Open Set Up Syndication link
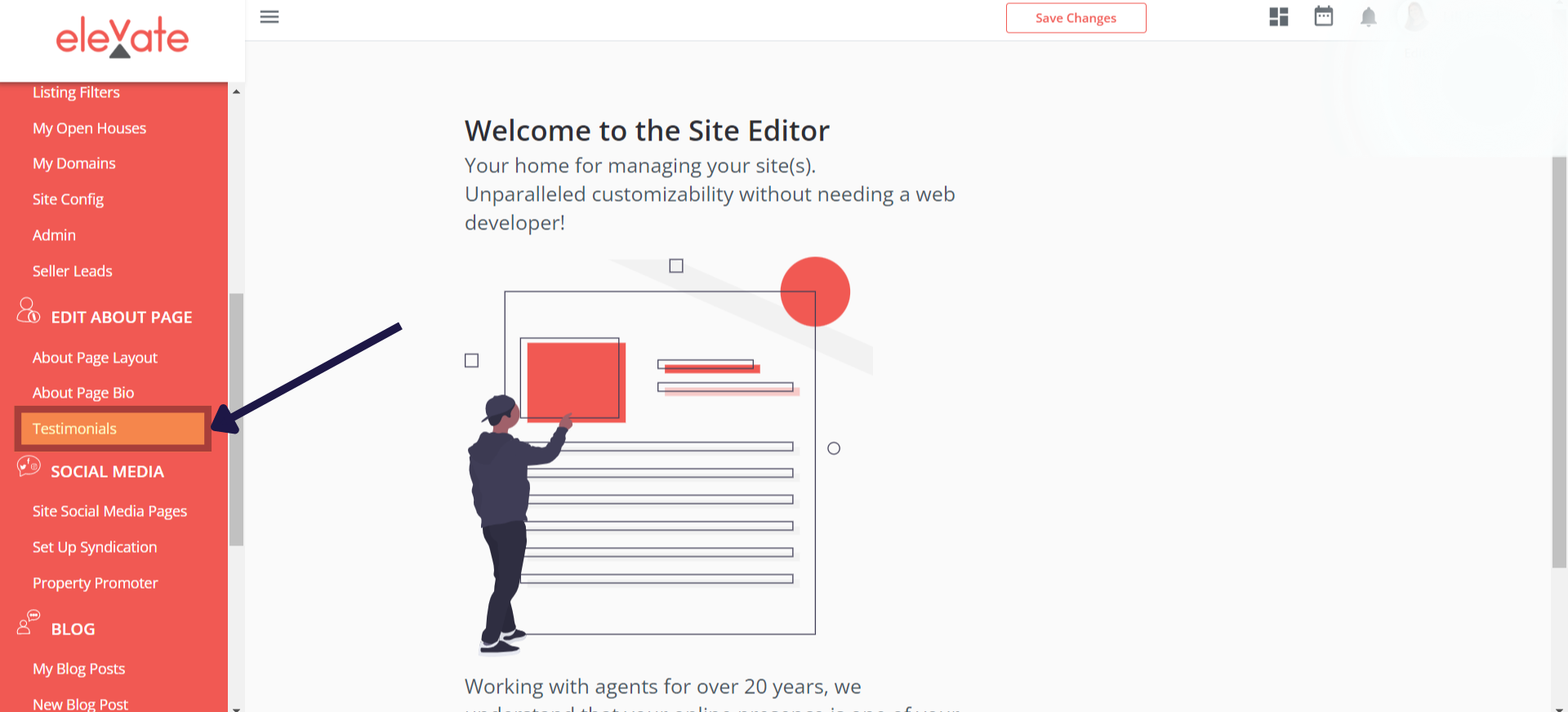Image resolution: width=1568 pixels, height=712 pixels. point(95,547)
